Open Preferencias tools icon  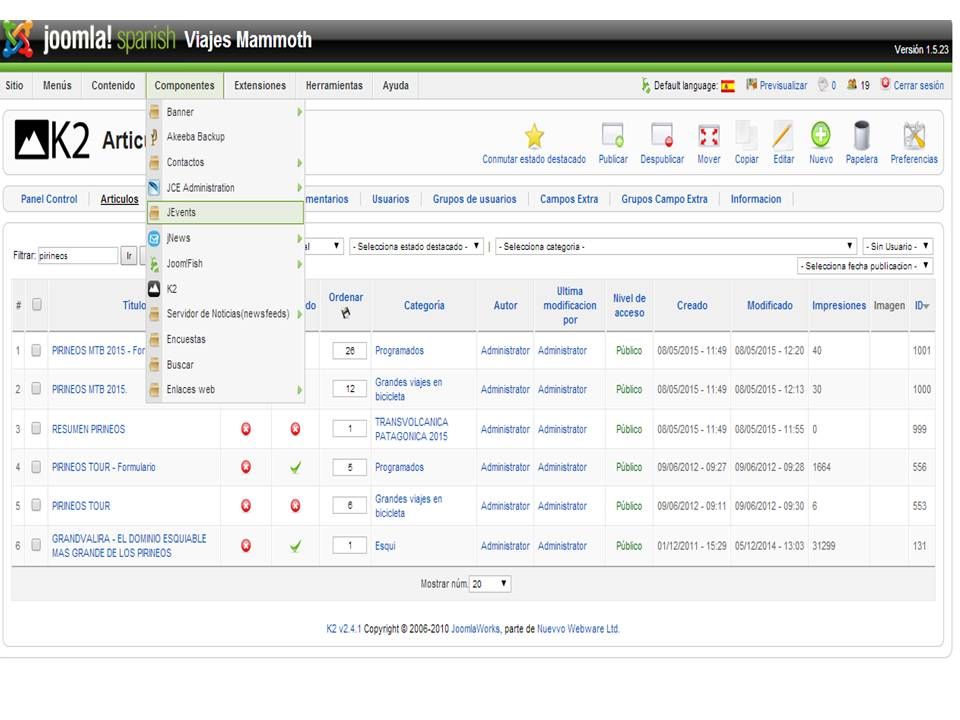[914, 135]
